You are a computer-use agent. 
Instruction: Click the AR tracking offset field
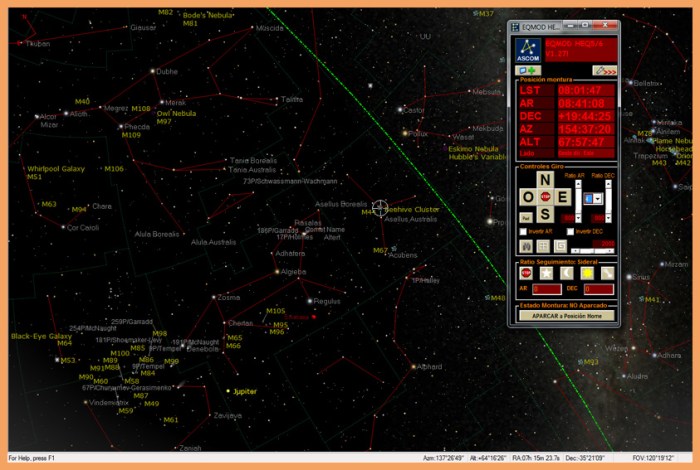[547, 289]
